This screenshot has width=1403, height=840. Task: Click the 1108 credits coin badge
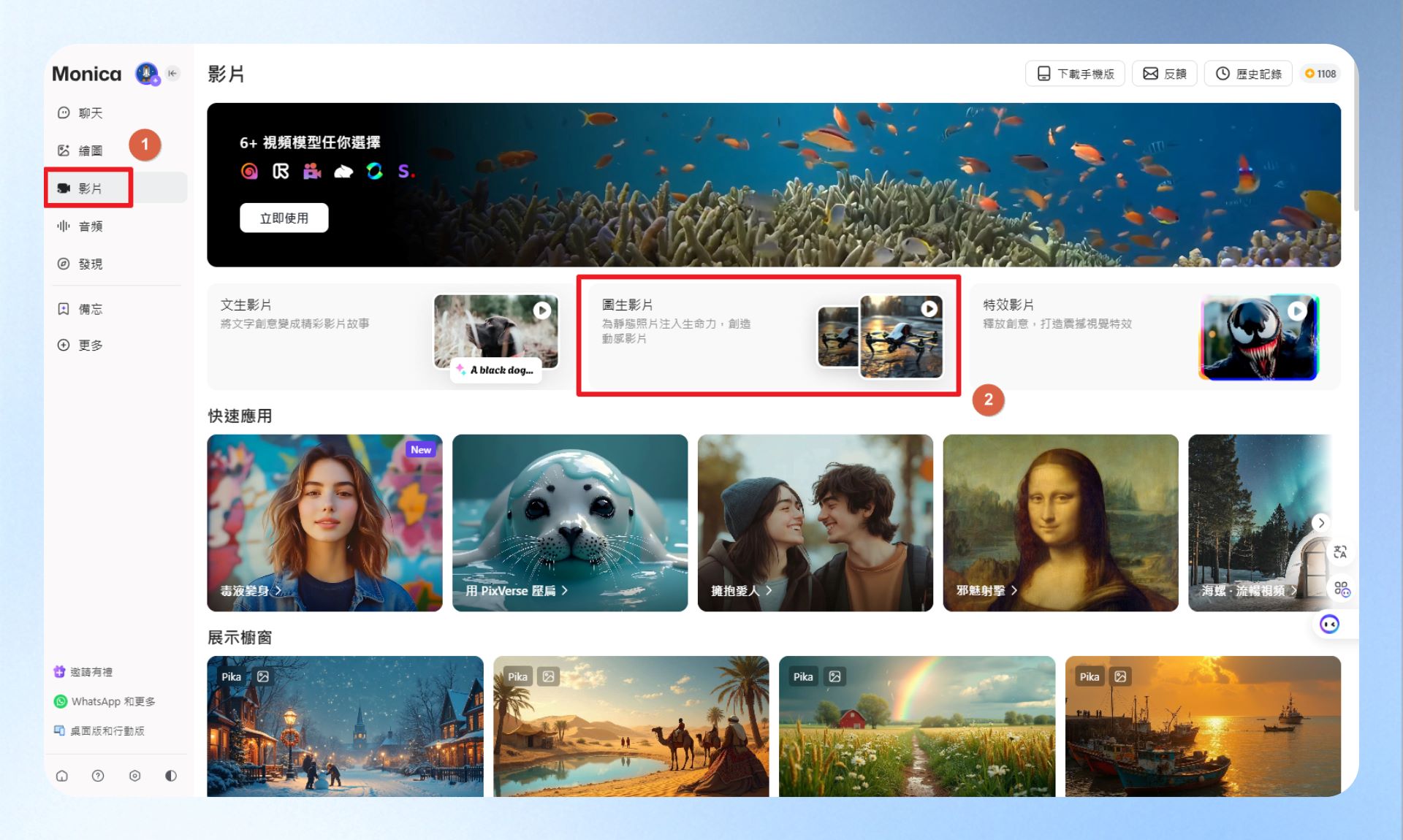pos(1320,74)
